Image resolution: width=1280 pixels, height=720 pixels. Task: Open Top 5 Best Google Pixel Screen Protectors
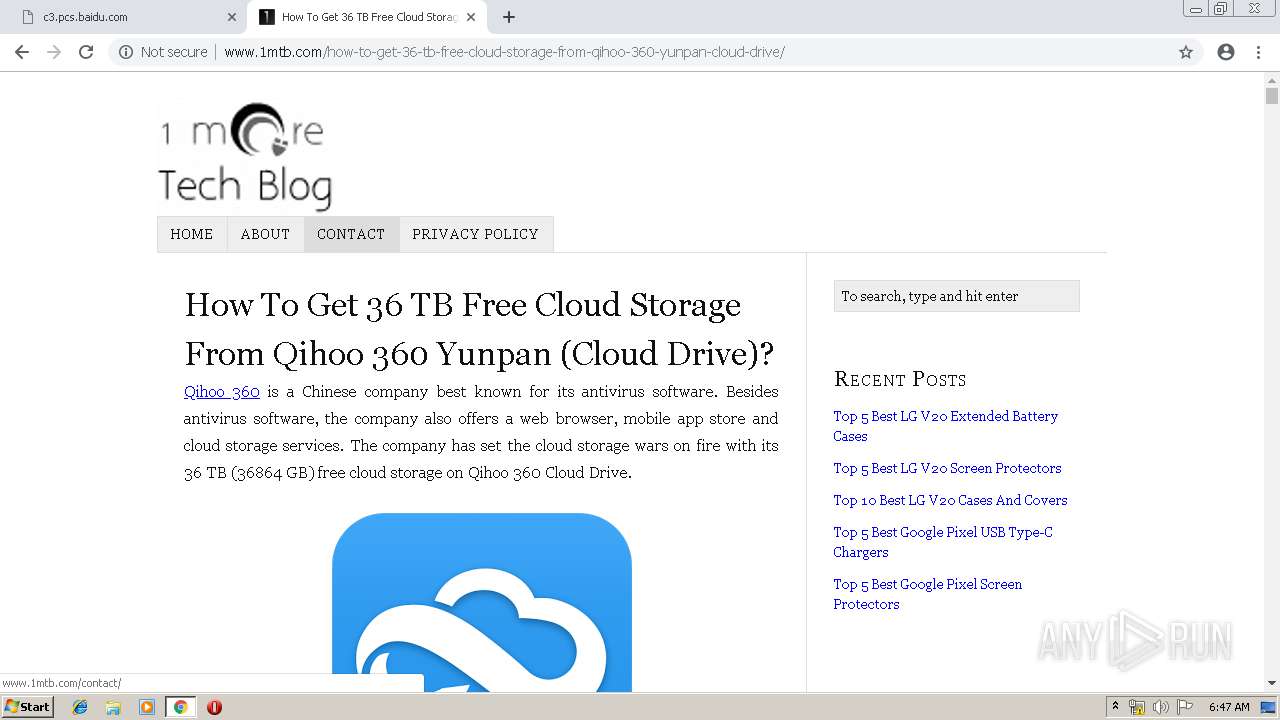click(x=927, y=594)
